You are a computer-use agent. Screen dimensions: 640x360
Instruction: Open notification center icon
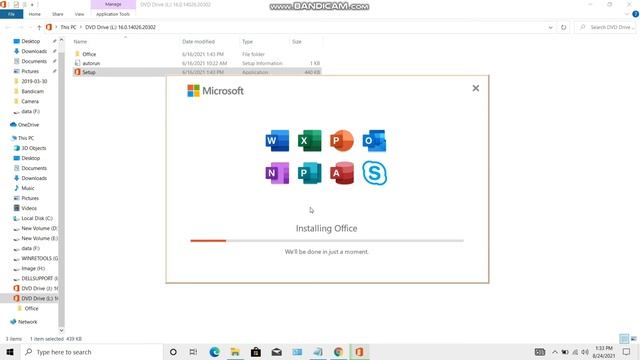point(627,352)
